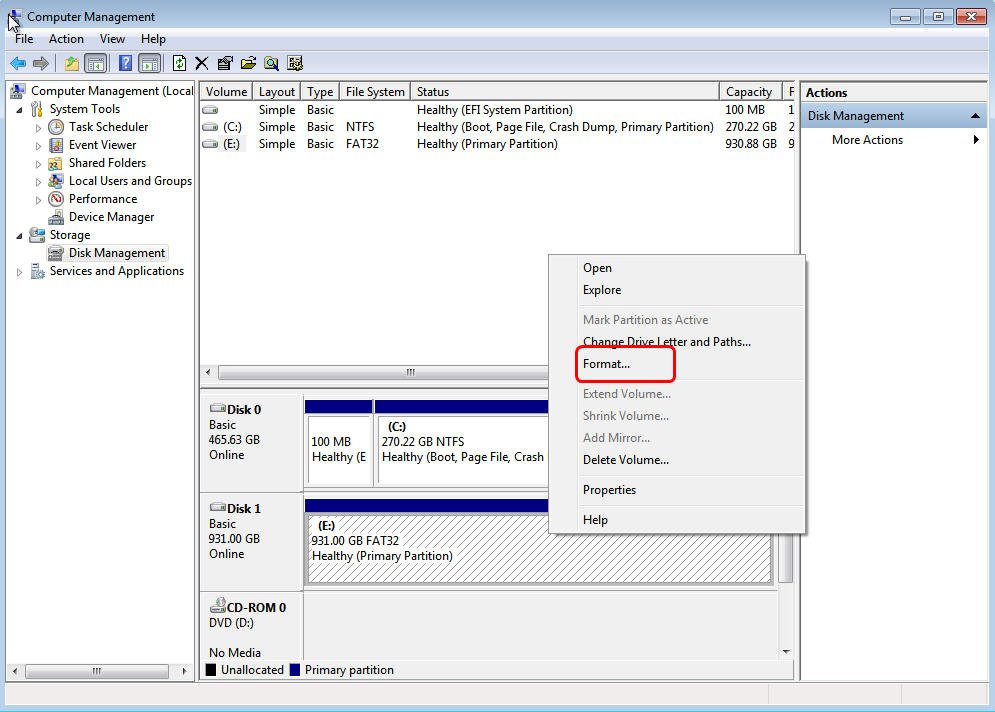Open the Action menu

tap(66, 39)
